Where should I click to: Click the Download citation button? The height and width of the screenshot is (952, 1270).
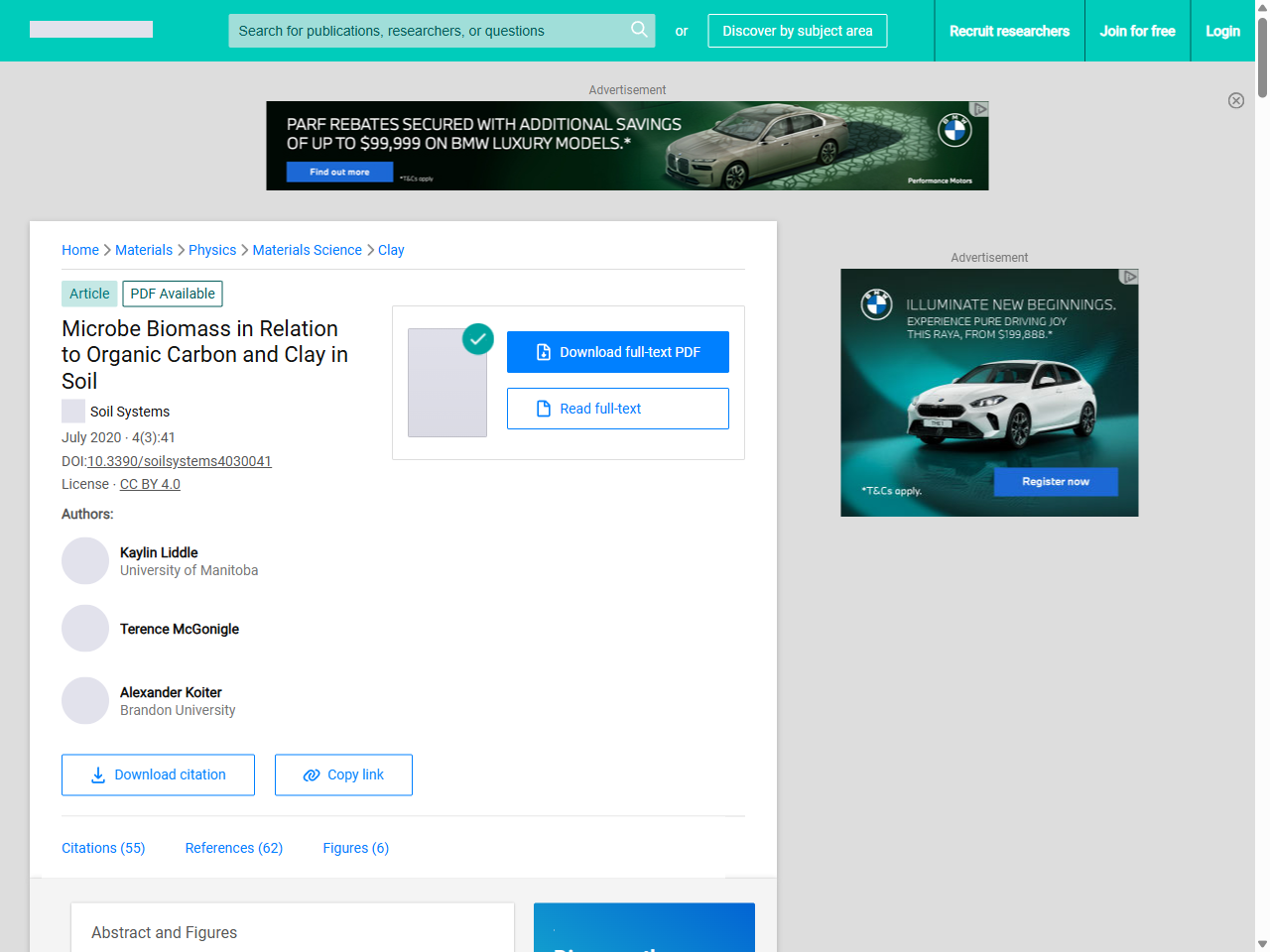[x=158, y=775]
